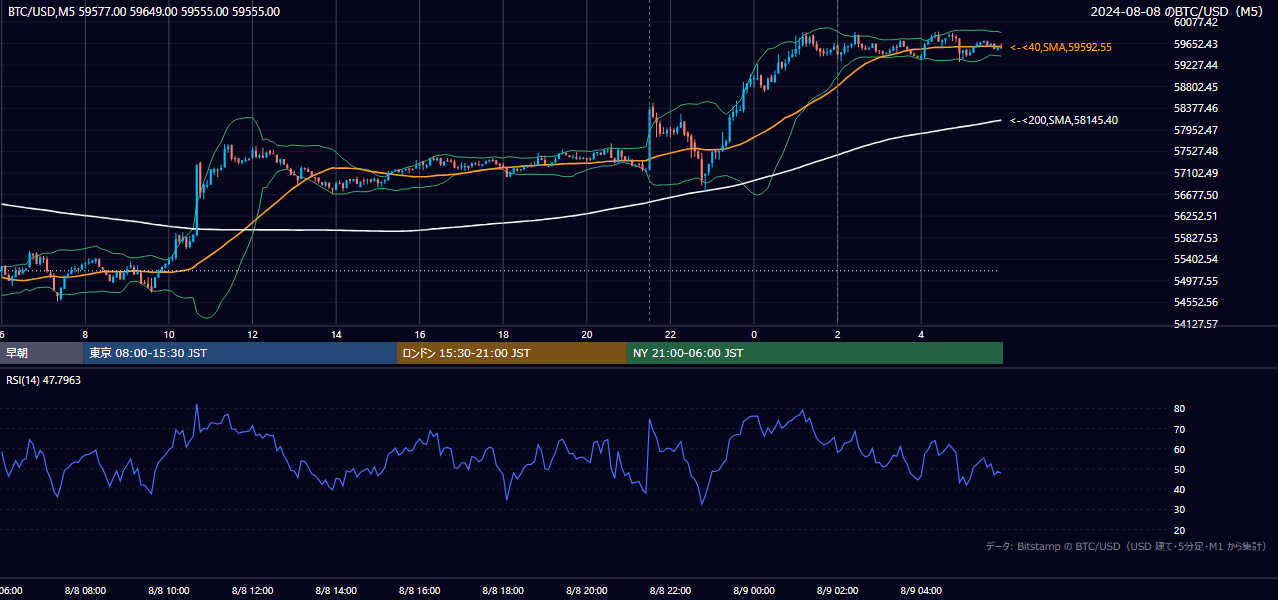
Task: Click hour tick 14 under price chart
Action: pos(336,335)
